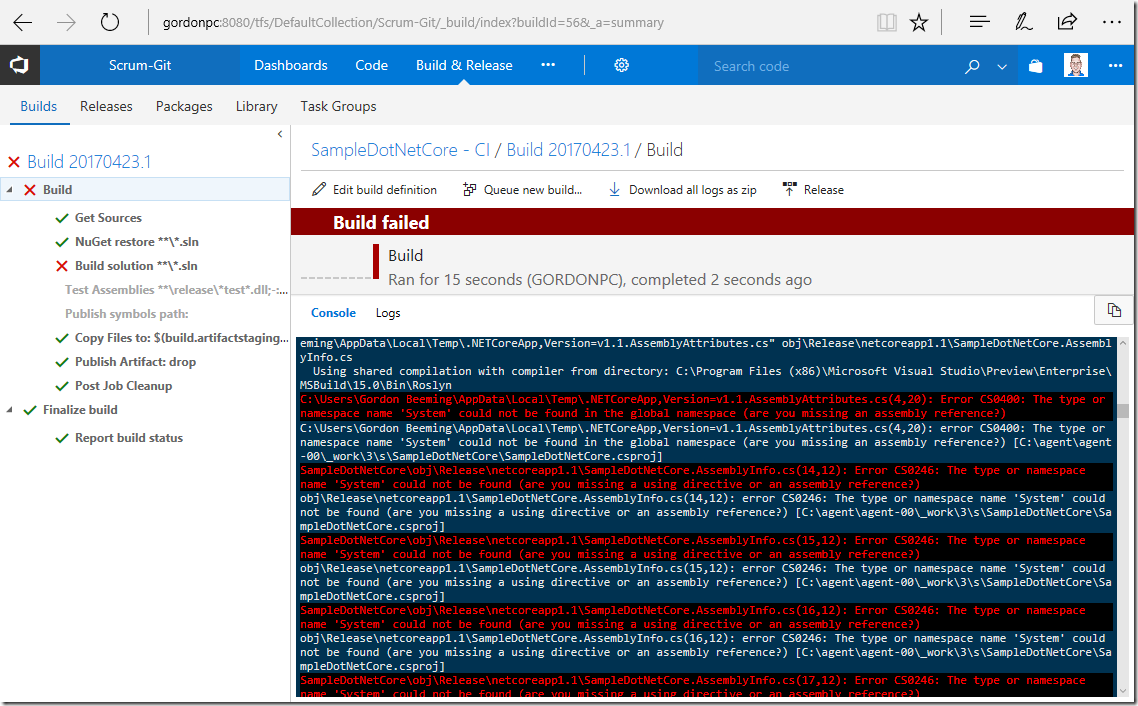Collapse the Finalize build tree node
The width and height of the screenshot is (1138, 706).
9,410
